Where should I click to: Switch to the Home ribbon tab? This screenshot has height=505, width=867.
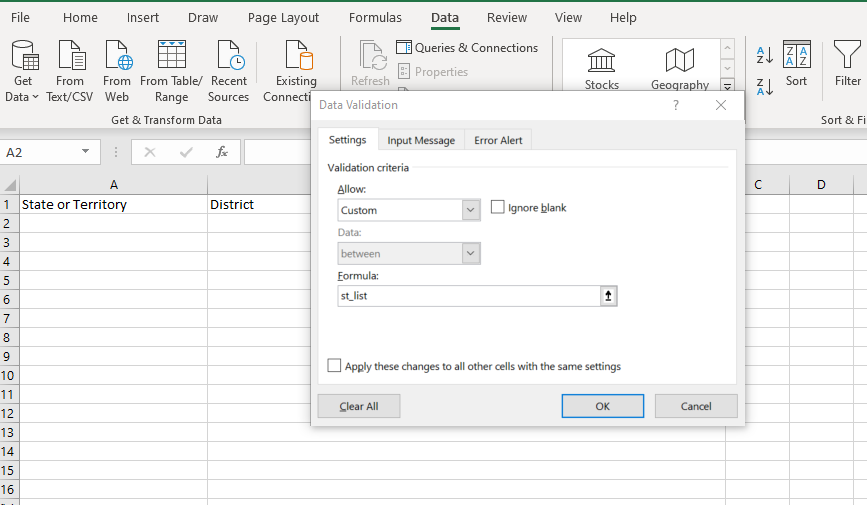click(80, 18)
